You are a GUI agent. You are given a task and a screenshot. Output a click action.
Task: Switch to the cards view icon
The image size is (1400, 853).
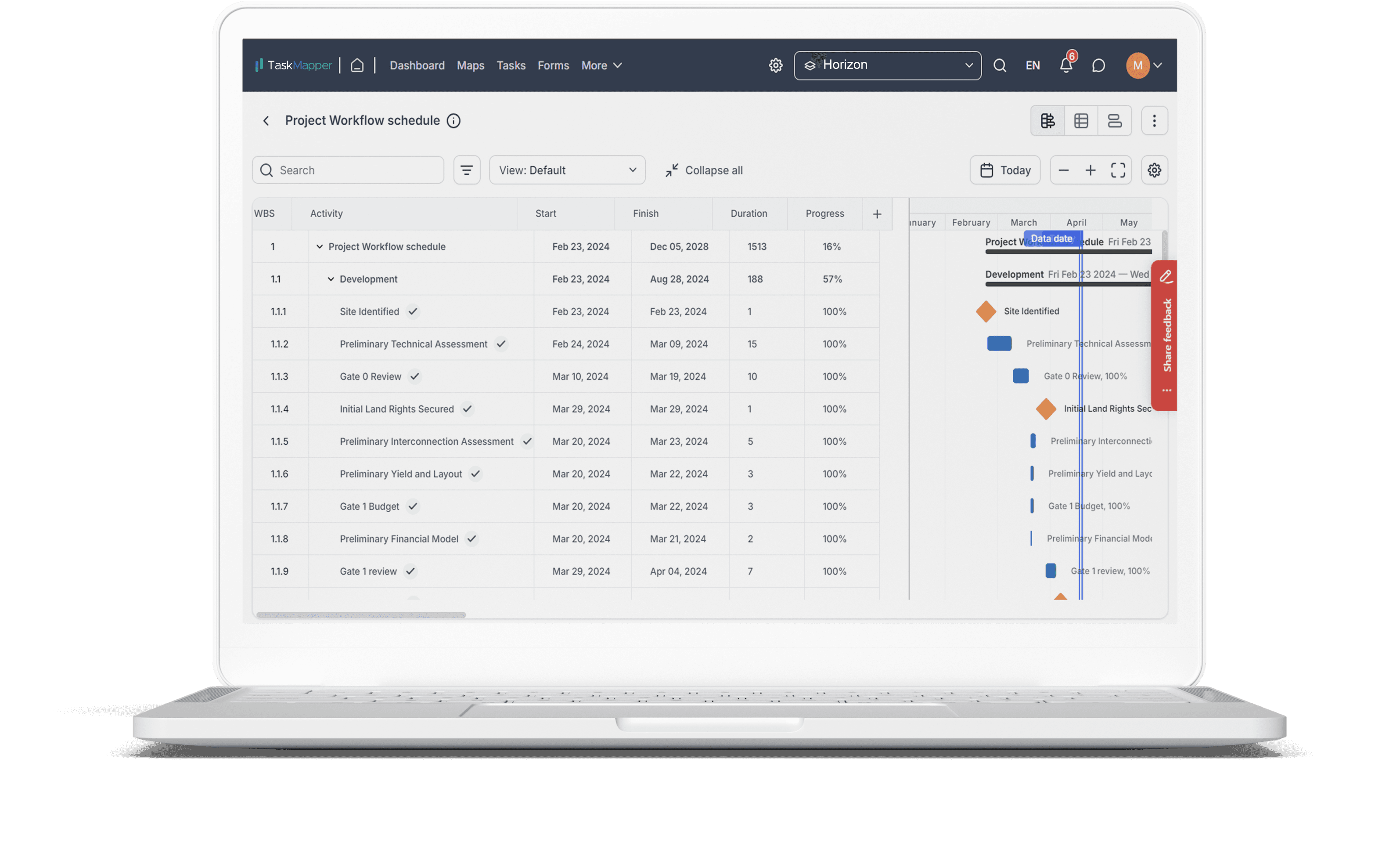click(1115, 120)
